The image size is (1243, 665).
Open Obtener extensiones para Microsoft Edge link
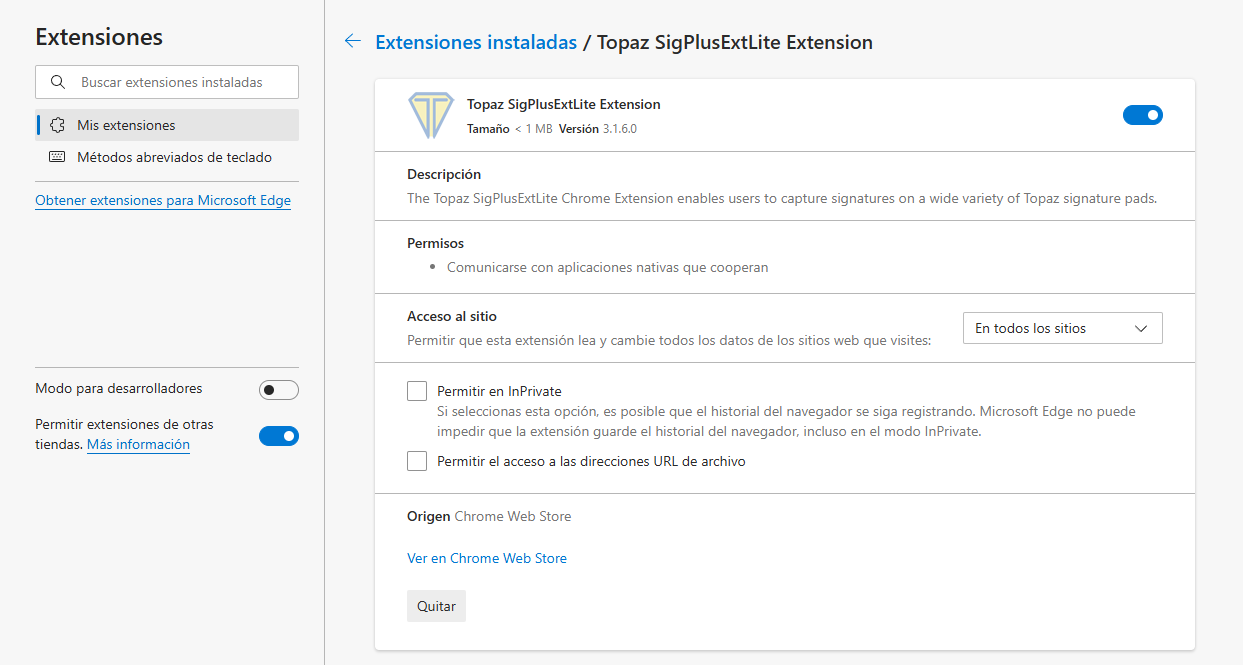click(163, 200)
